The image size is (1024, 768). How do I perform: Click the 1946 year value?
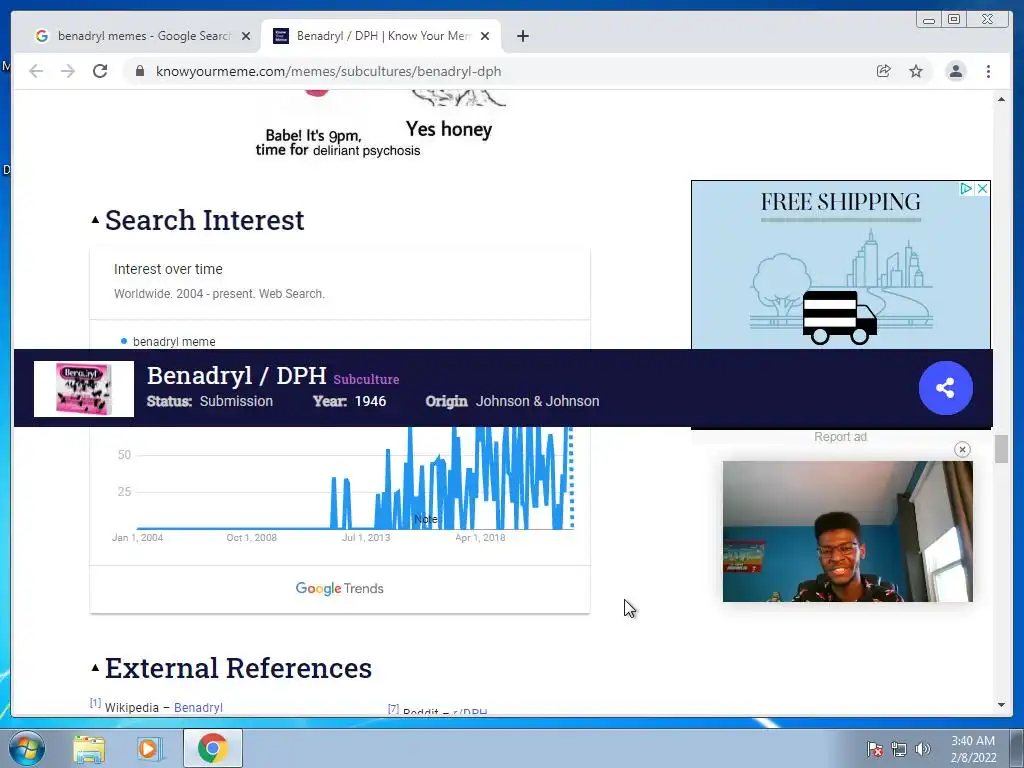pos(370,401)
